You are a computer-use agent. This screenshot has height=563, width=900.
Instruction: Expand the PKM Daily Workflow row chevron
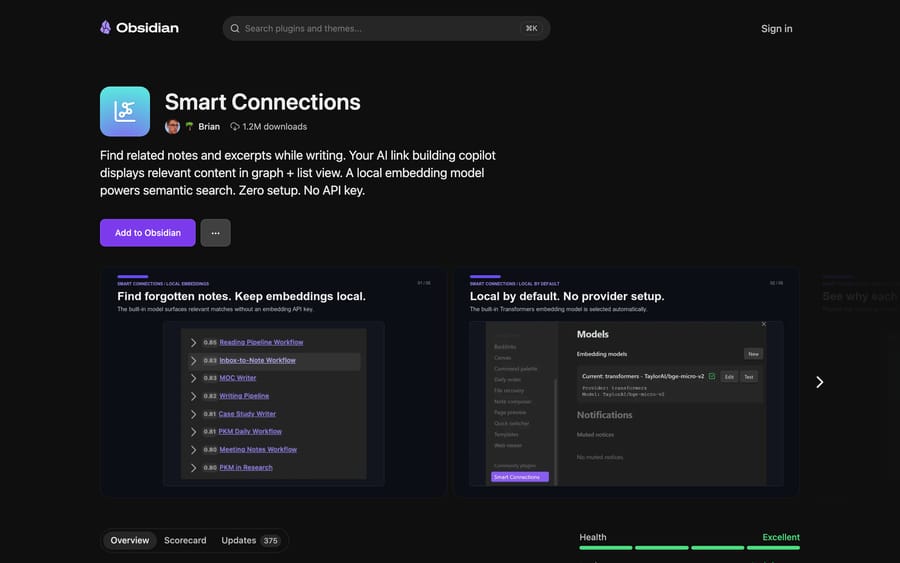[193, 432]
